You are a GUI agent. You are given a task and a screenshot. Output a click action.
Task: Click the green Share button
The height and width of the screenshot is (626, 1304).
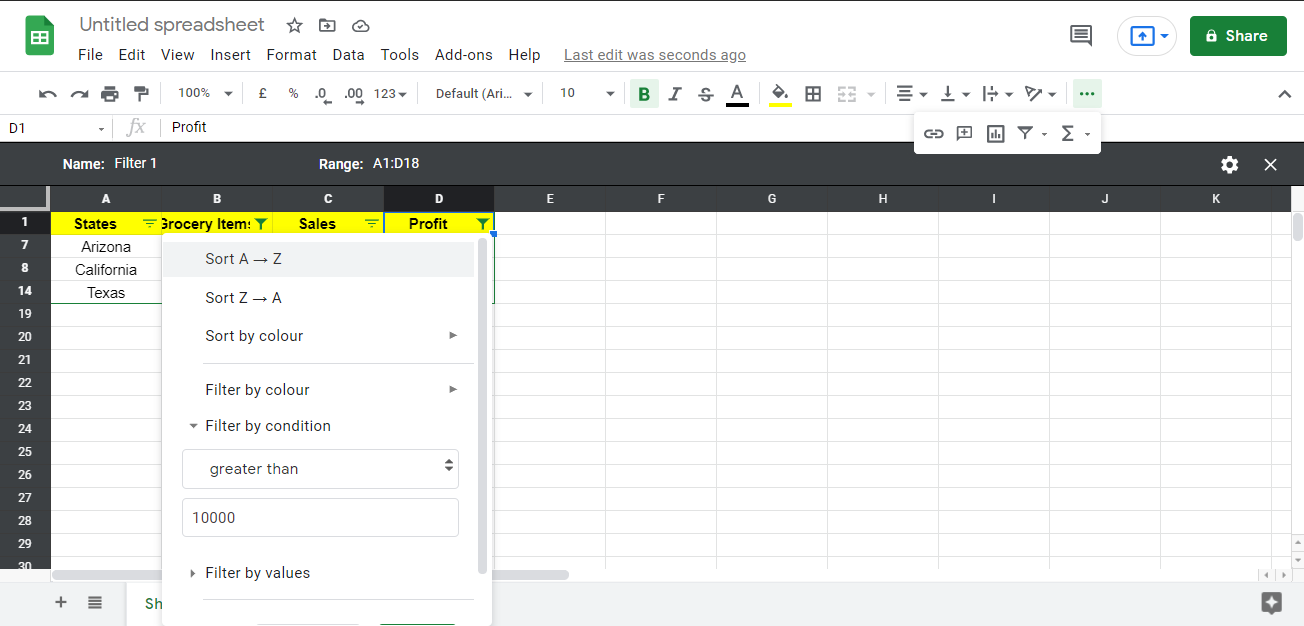pos(1238,36)
